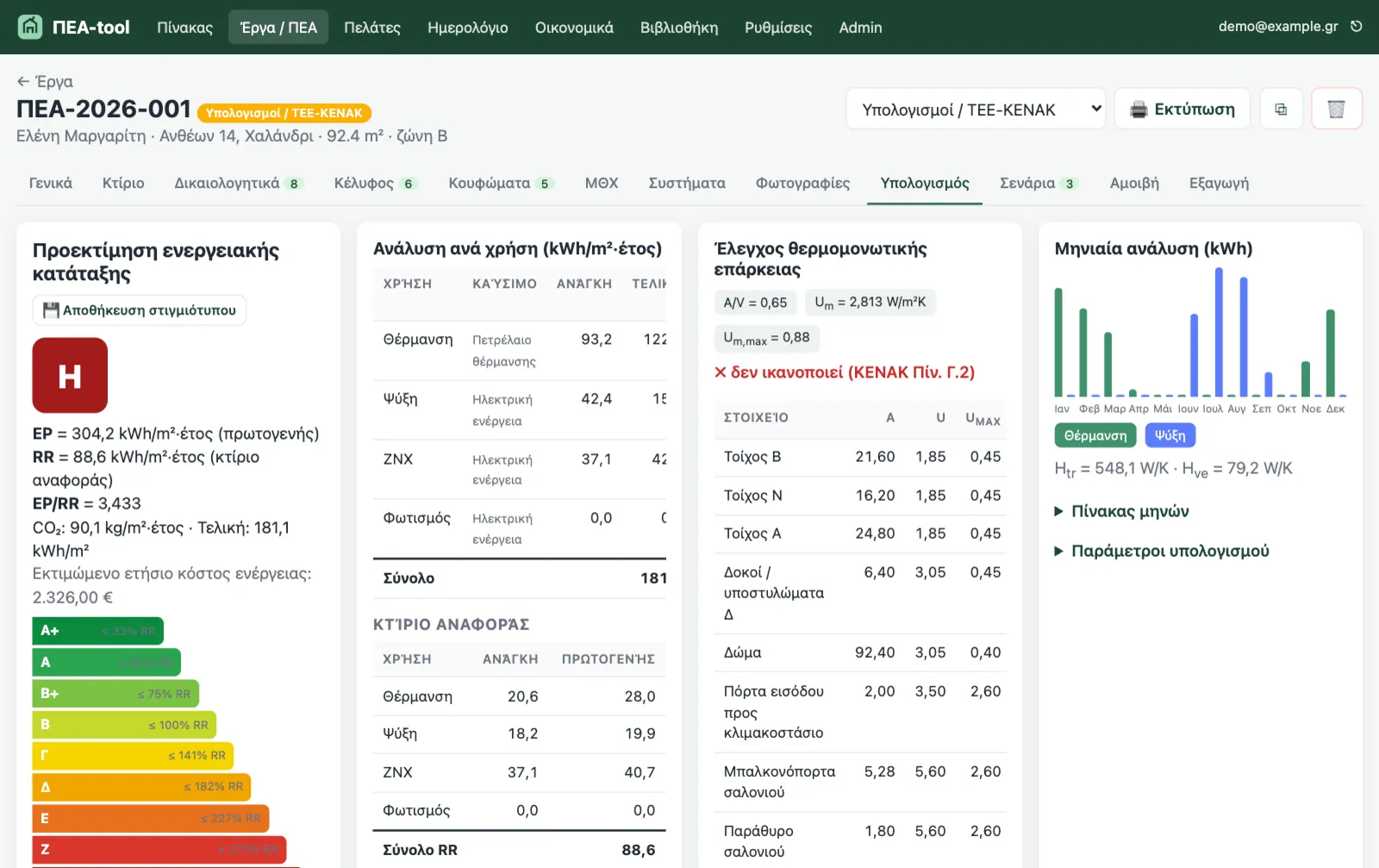Toggle the Ψύξη chart legend chip
This screenshot has height=868, width=1379.
(x=1170, y=435)
